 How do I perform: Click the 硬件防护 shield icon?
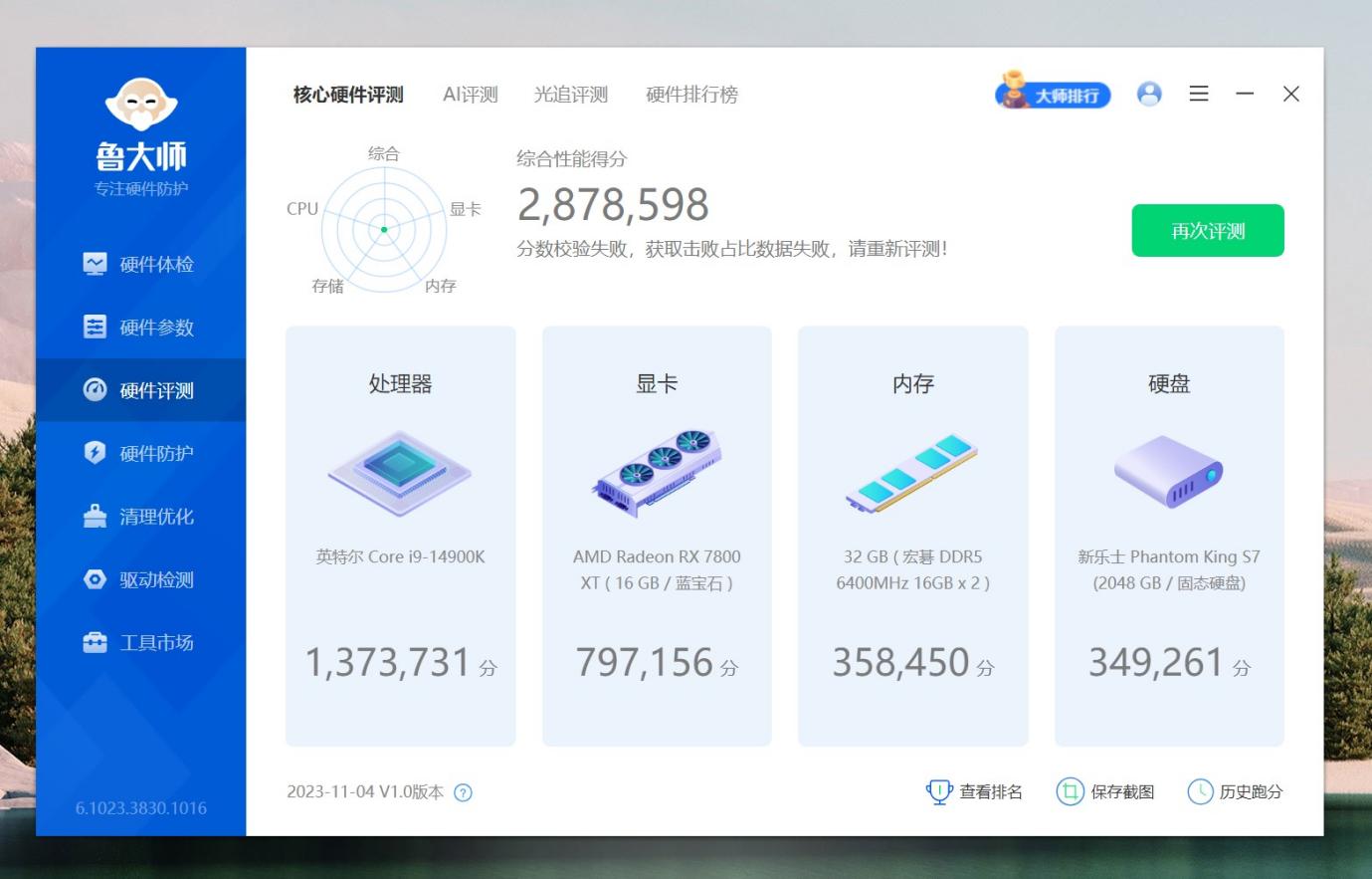95,453
